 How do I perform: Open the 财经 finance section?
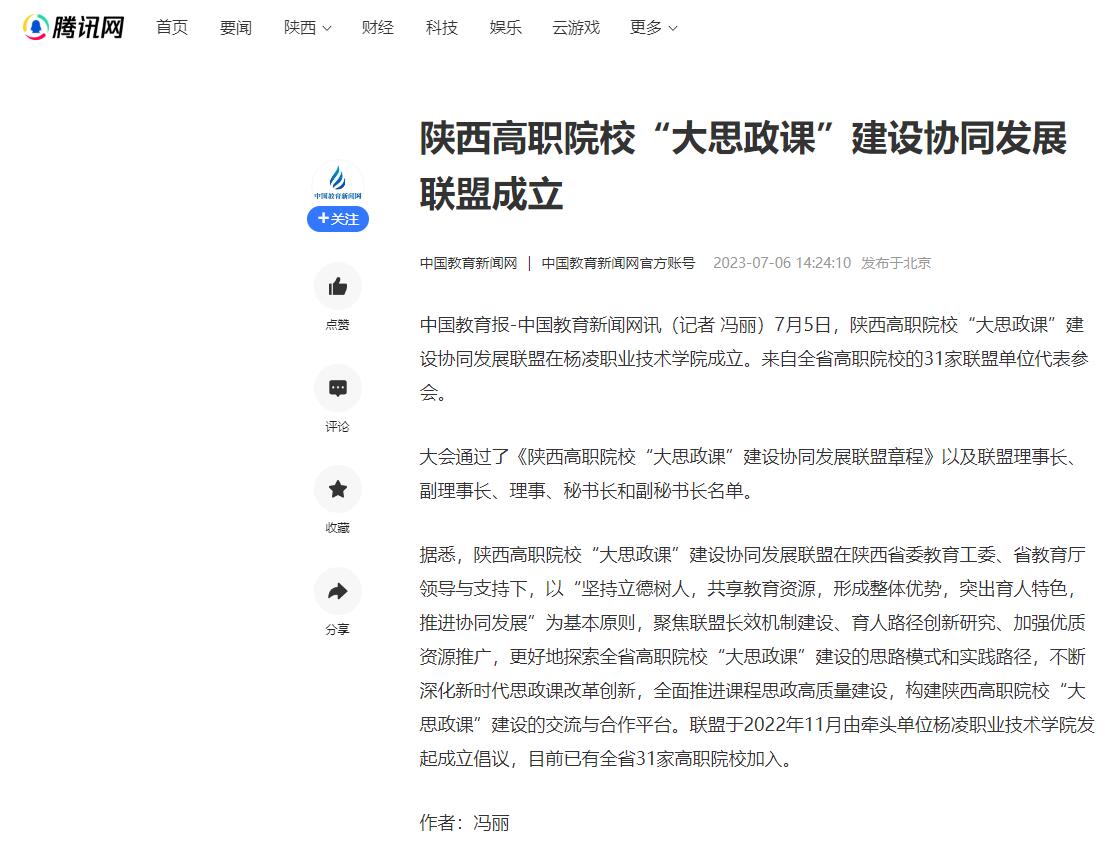[x=378, y=28]
